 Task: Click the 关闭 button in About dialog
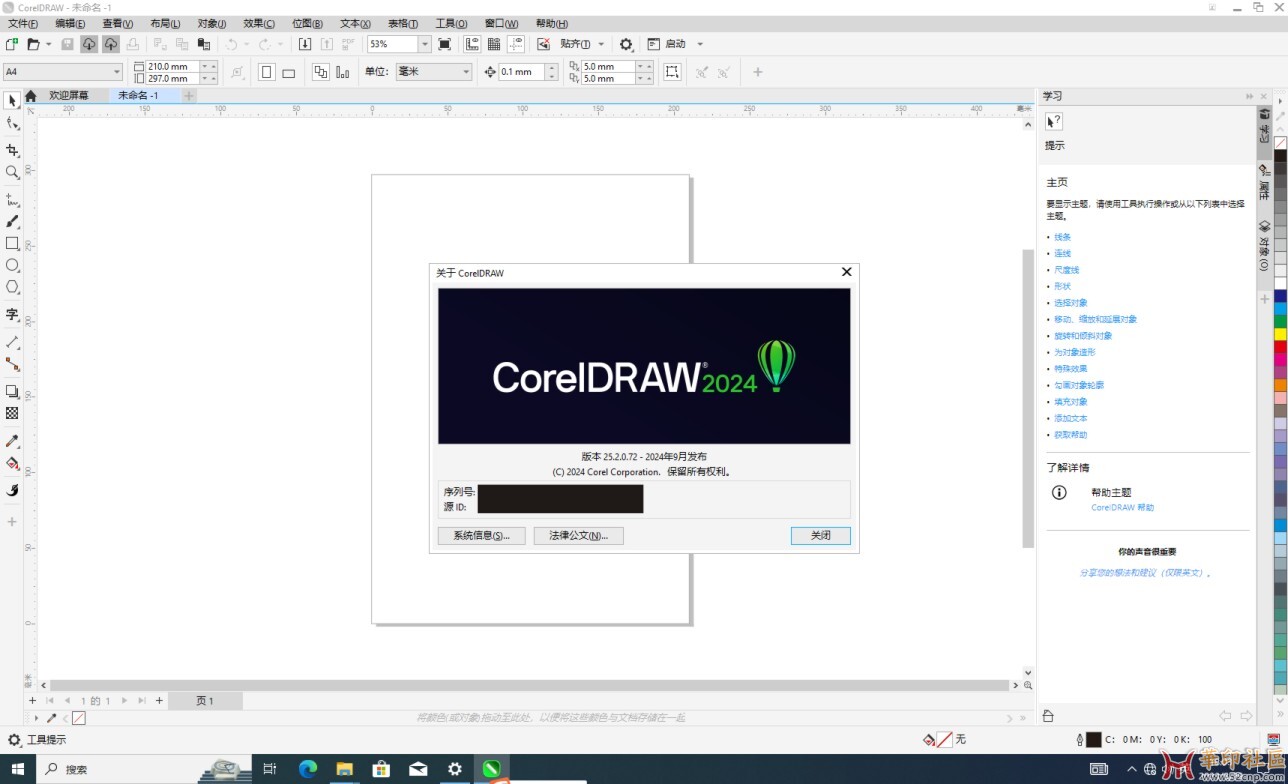[x=820, y=536]
